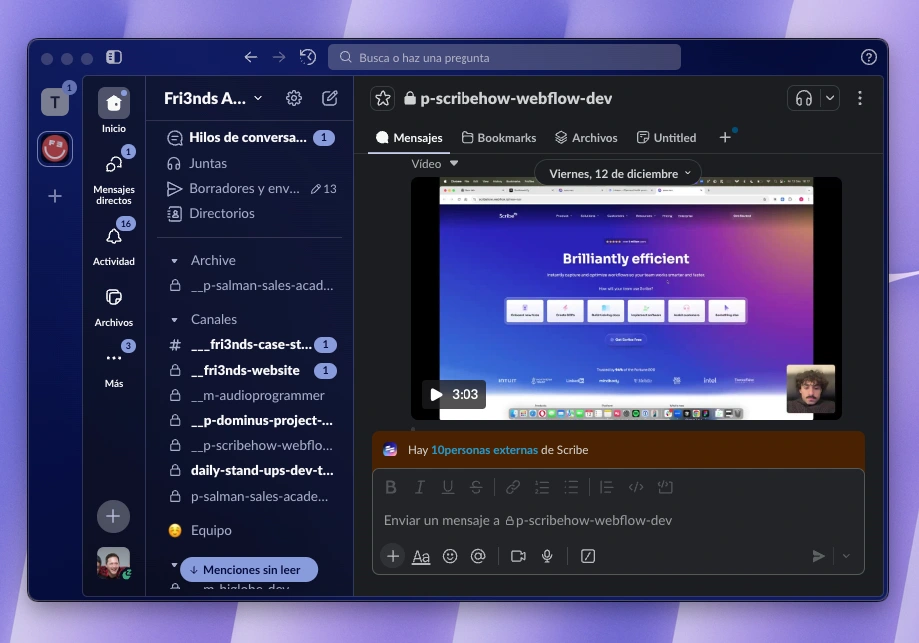Viewport: 919px width, 643px height.
Task: Insert a code block
Action: tap(665, 487)
